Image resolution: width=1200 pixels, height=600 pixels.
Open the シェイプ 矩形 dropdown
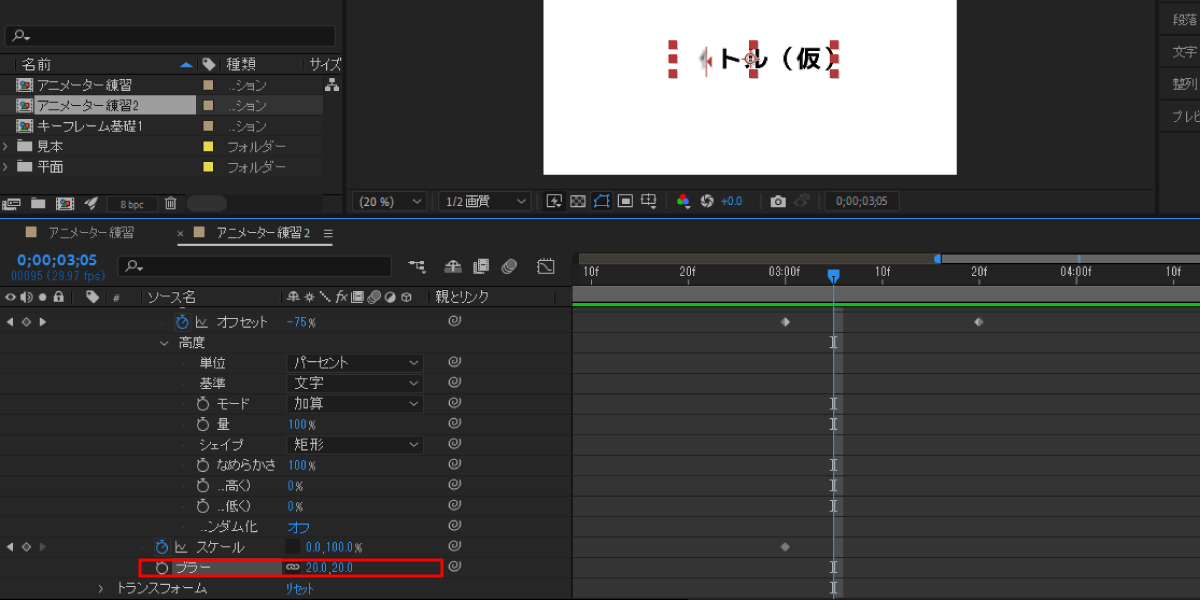(355, 444)
